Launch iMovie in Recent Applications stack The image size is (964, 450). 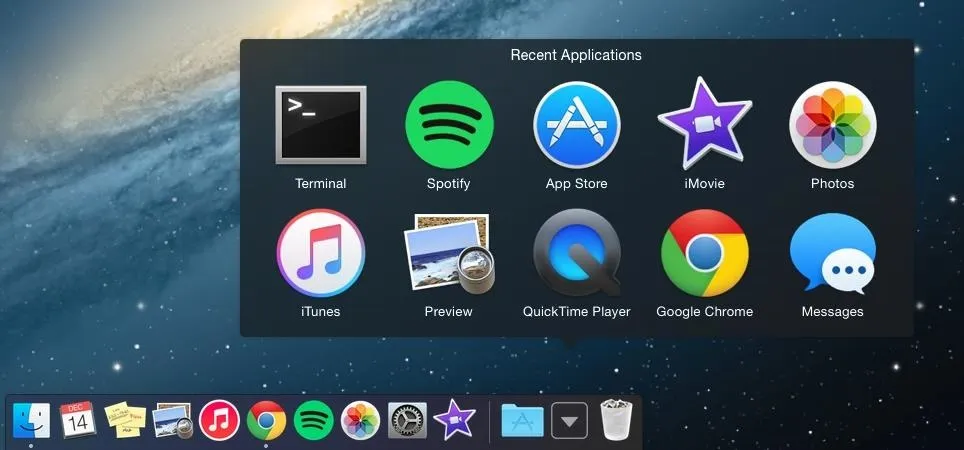(x=705, y=123)
